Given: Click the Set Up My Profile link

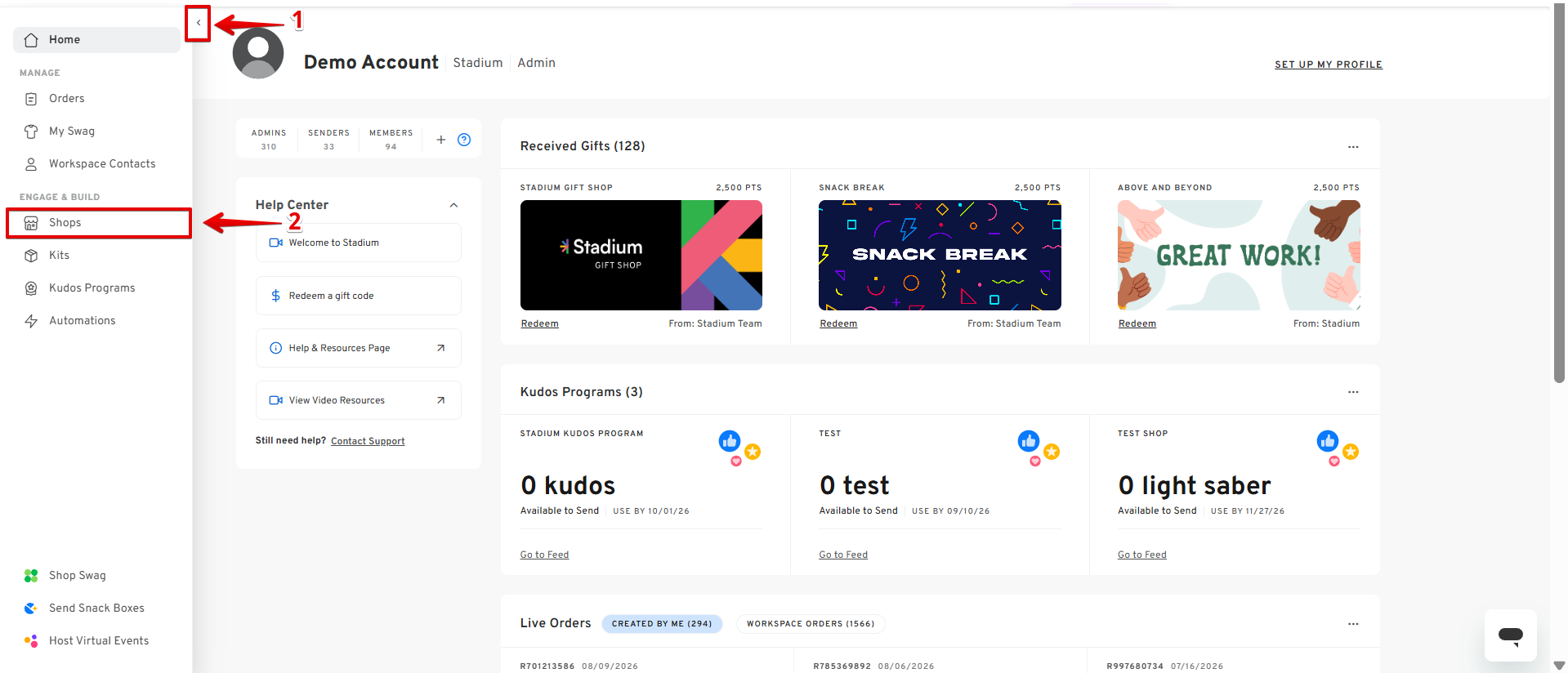Looking at the screenshot, I should tap(1328, 65).
